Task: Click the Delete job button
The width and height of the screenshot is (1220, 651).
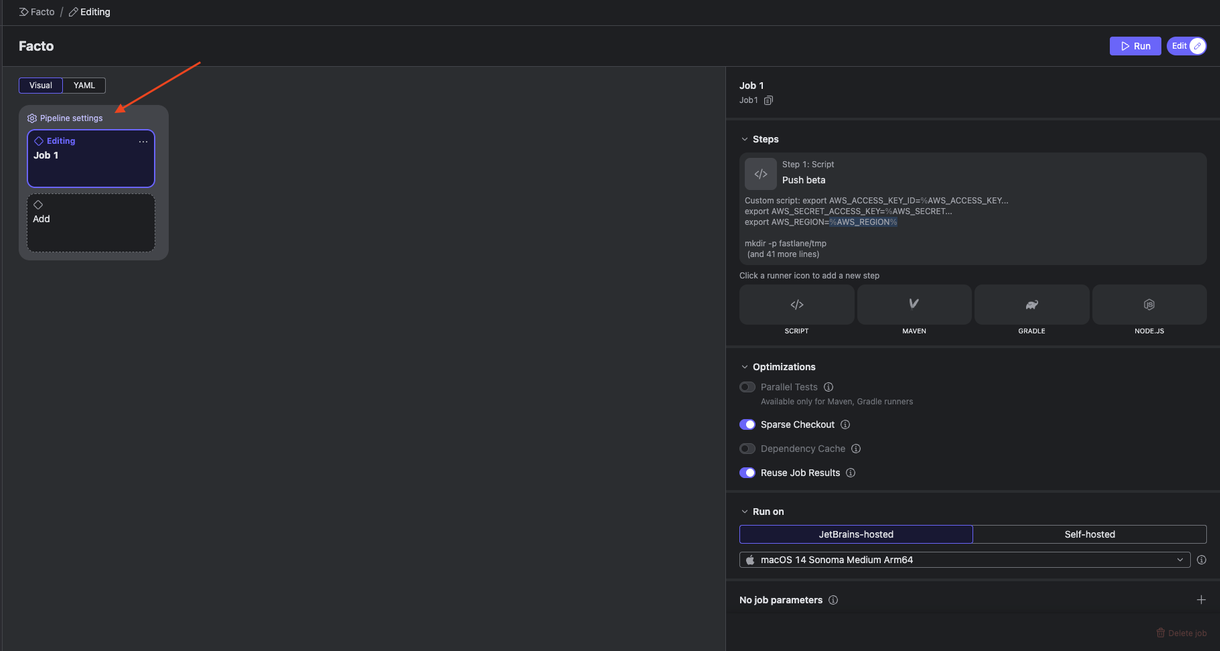Action: pos(1181,633)
